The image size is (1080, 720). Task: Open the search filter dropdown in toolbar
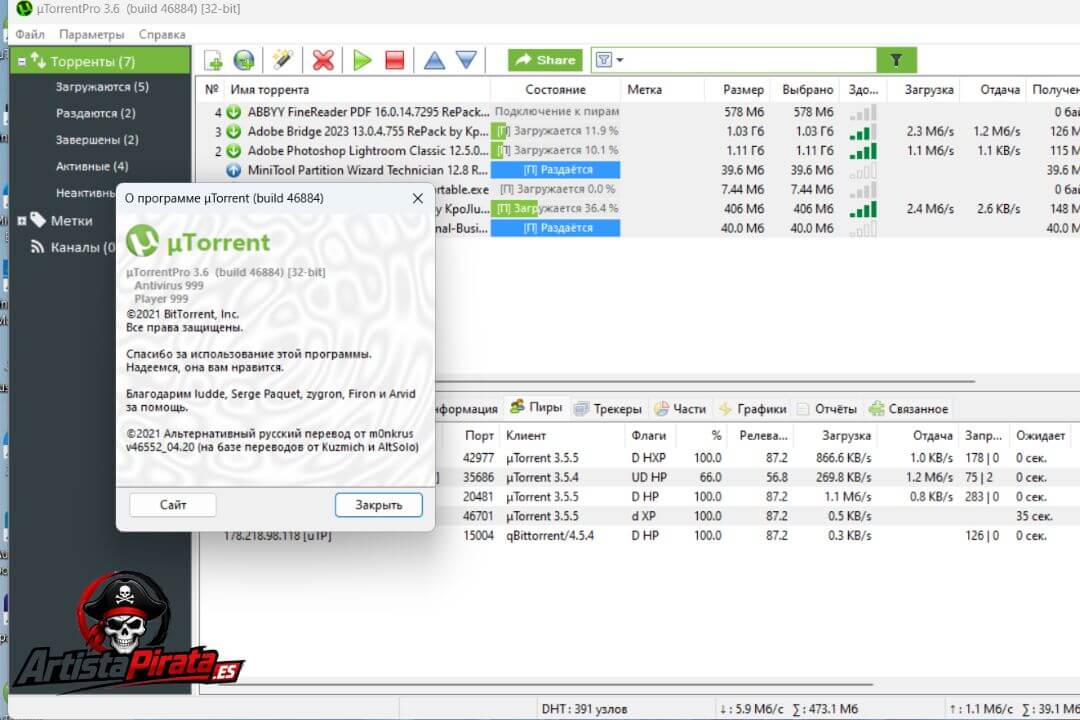coord(610,60)
